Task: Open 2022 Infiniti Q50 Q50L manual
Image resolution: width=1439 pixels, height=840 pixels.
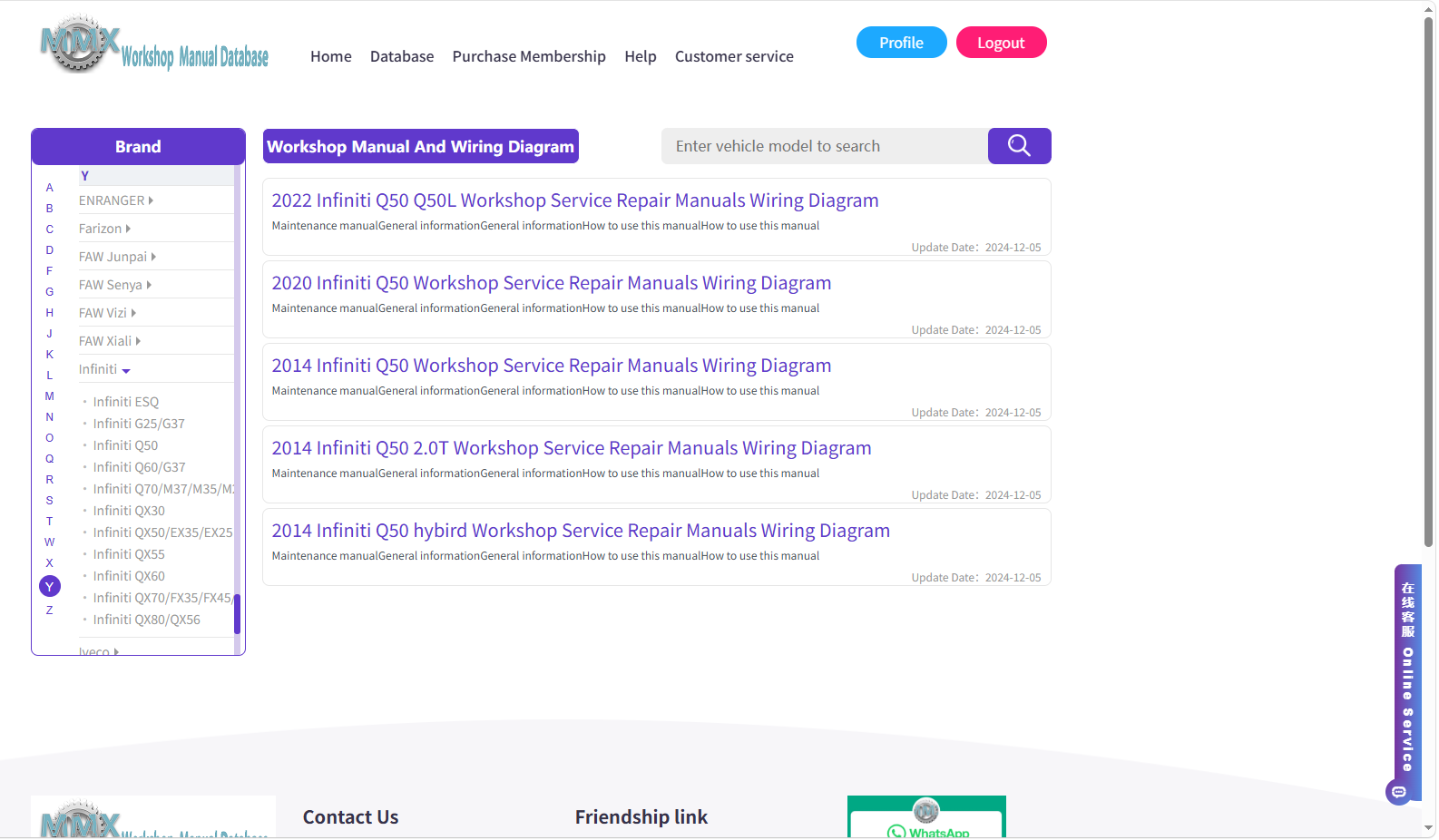Action: tap(575, 200)
